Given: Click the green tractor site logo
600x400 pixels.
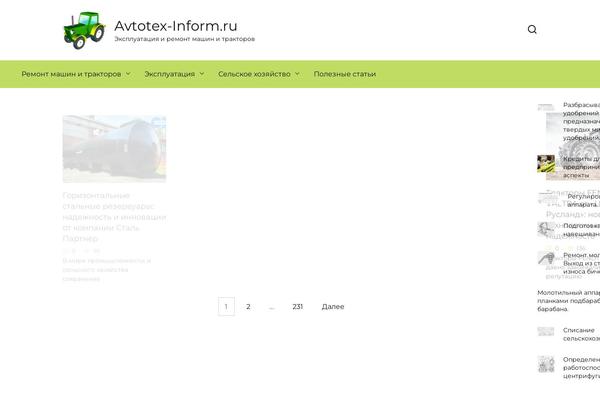Looking at the screenshot, I should (x=82, y=30).
